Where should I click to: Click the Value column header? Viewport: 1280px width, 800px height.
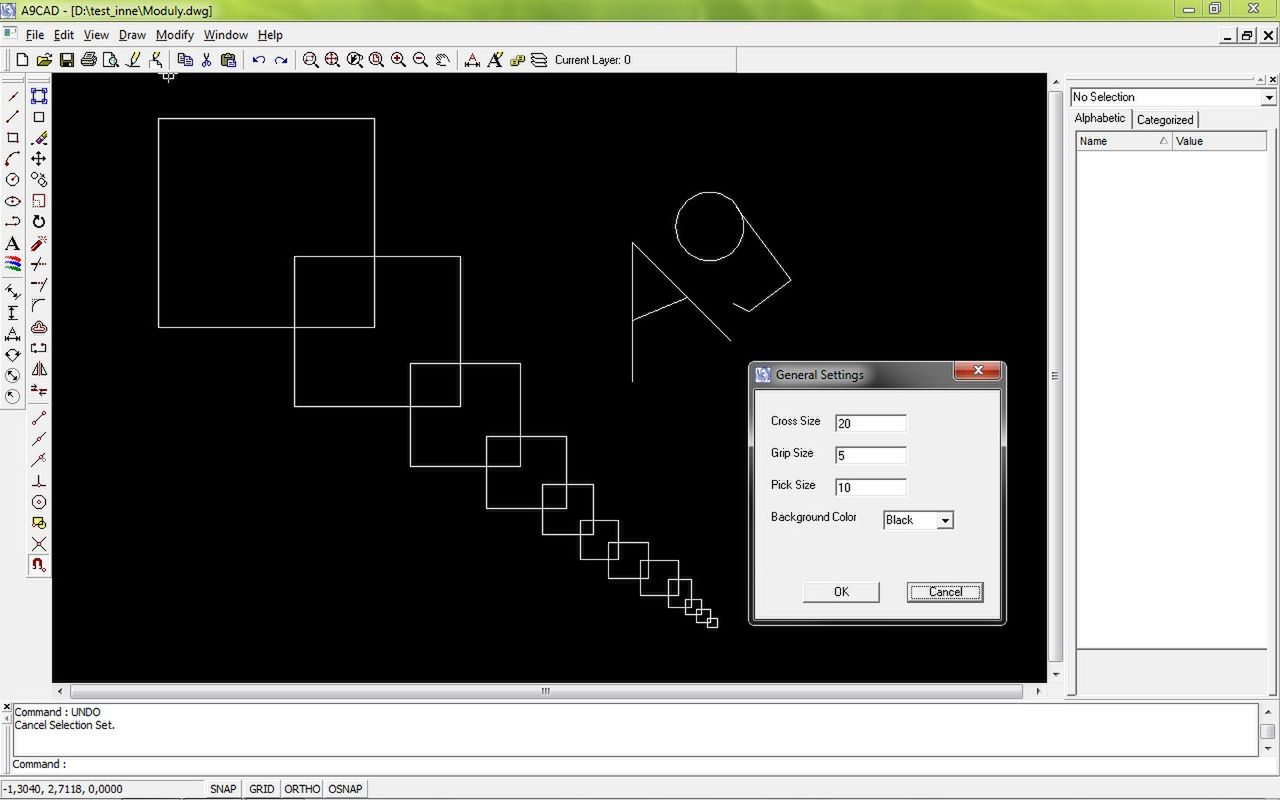point(1219,141)
